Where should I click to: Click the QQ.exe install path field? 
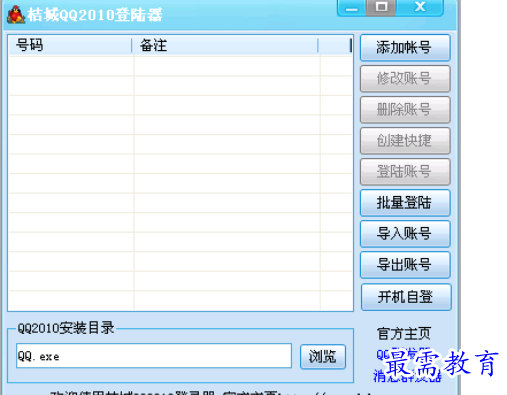click(154, 356)
